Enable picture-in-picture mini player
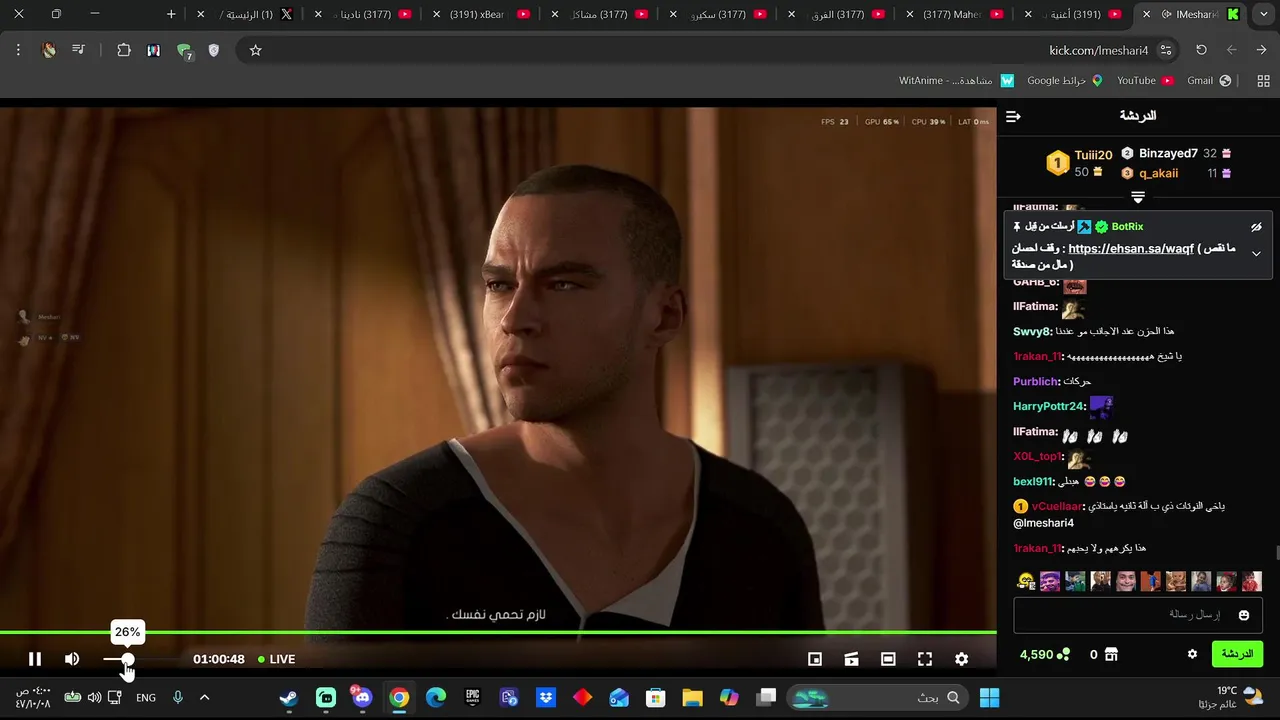 815,659
